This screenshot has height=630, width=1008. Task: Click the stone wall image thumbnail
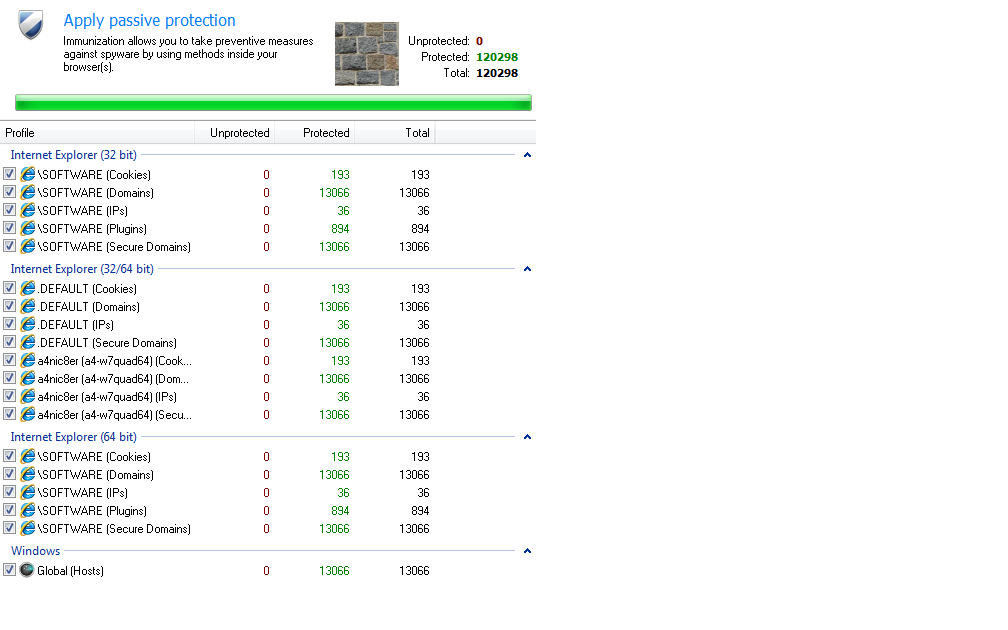(x=366, y=53)
